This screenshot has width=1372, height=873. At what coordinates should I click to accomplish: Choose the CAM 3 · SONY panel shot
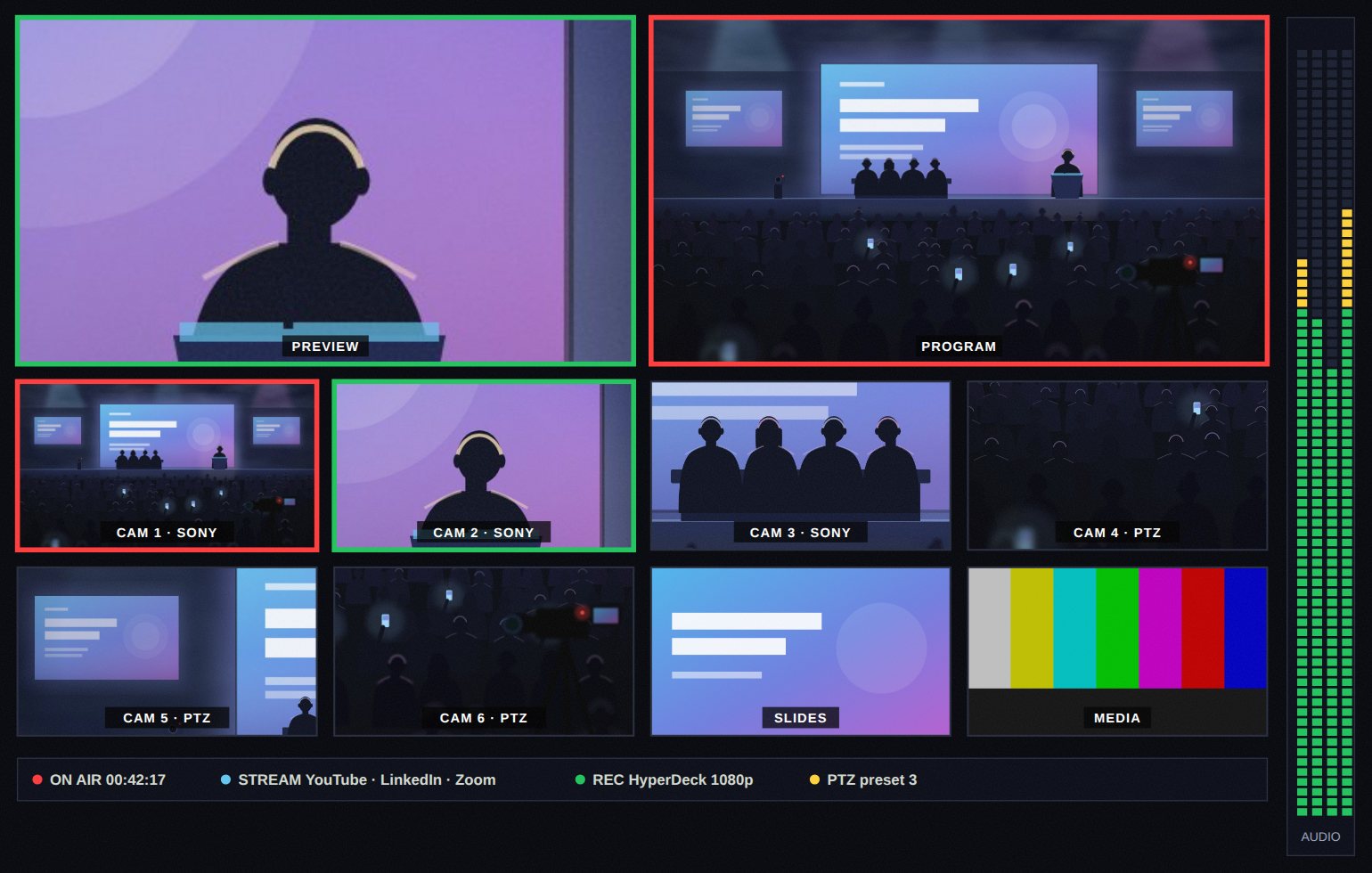point(800,466)
